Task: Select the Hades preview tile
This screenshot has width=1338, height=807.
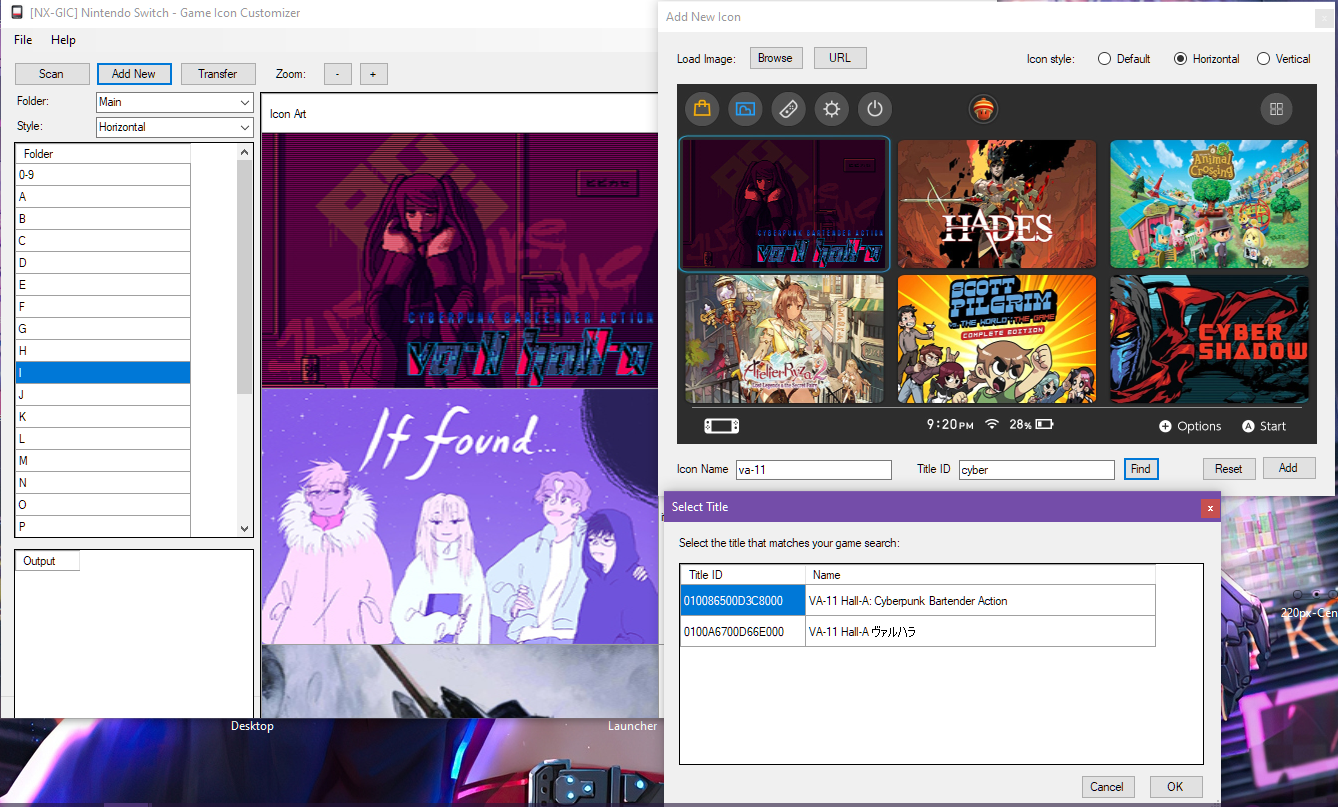Action: tap(996, 204)
